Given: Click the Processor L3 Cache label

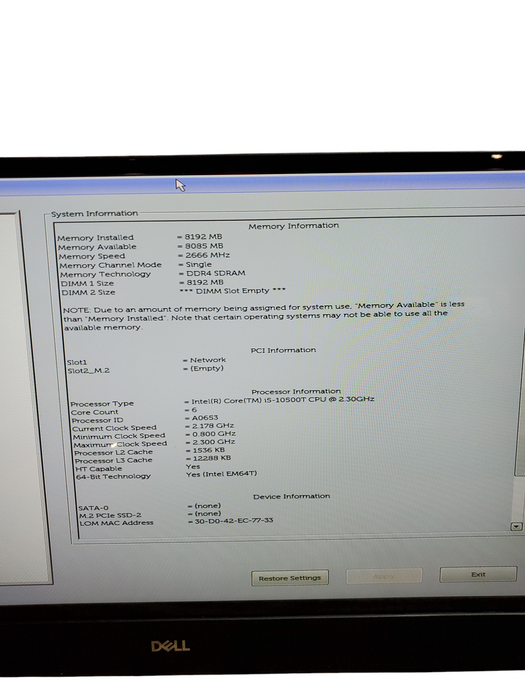Looking at the screenshot, I should (x=113, y=461).
